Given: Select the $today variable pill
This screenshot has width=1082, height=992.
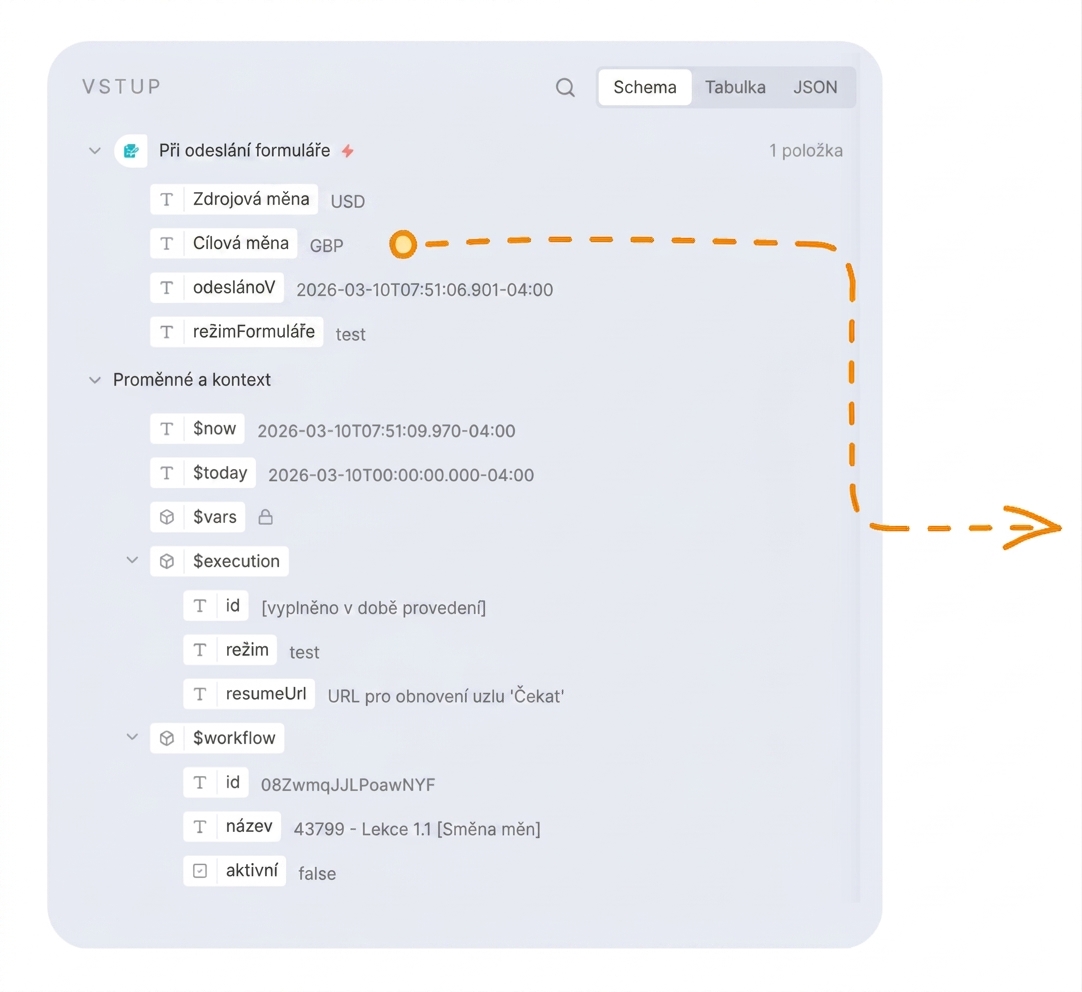Looking at the screenshot, I should (203, 473).
